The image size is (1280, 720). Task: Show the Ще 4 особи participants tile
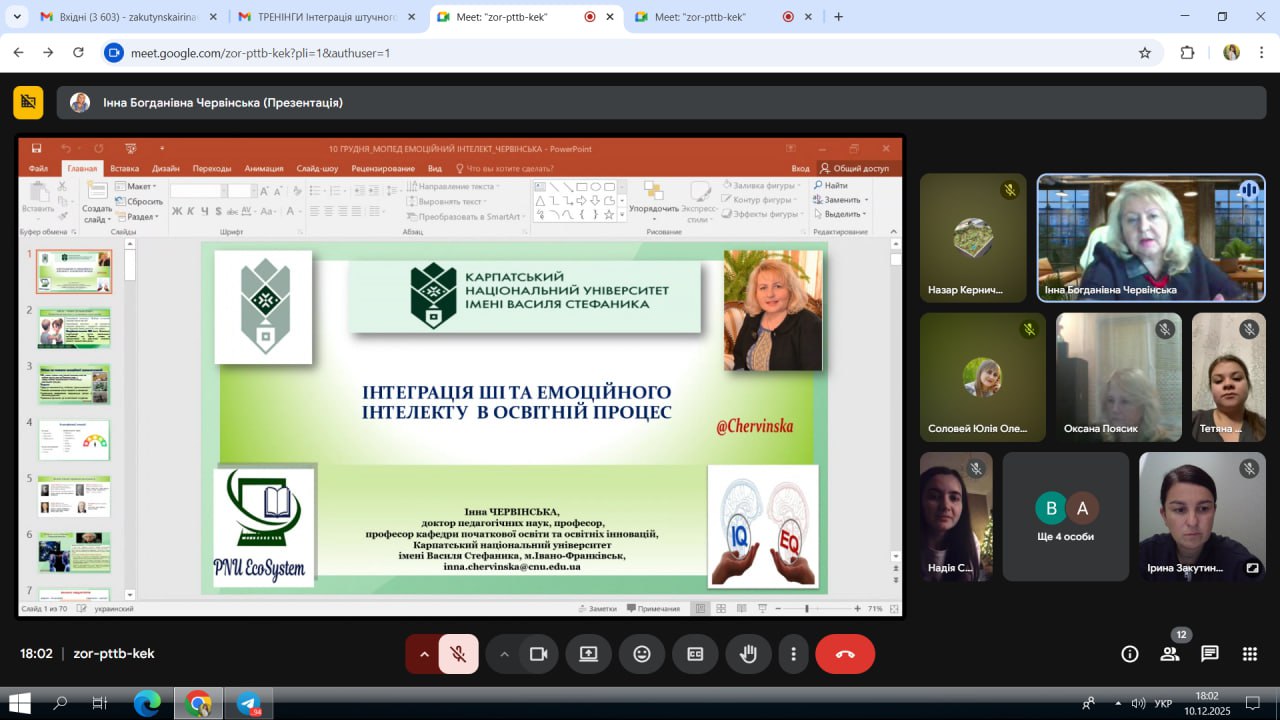tap(1065, 516)
